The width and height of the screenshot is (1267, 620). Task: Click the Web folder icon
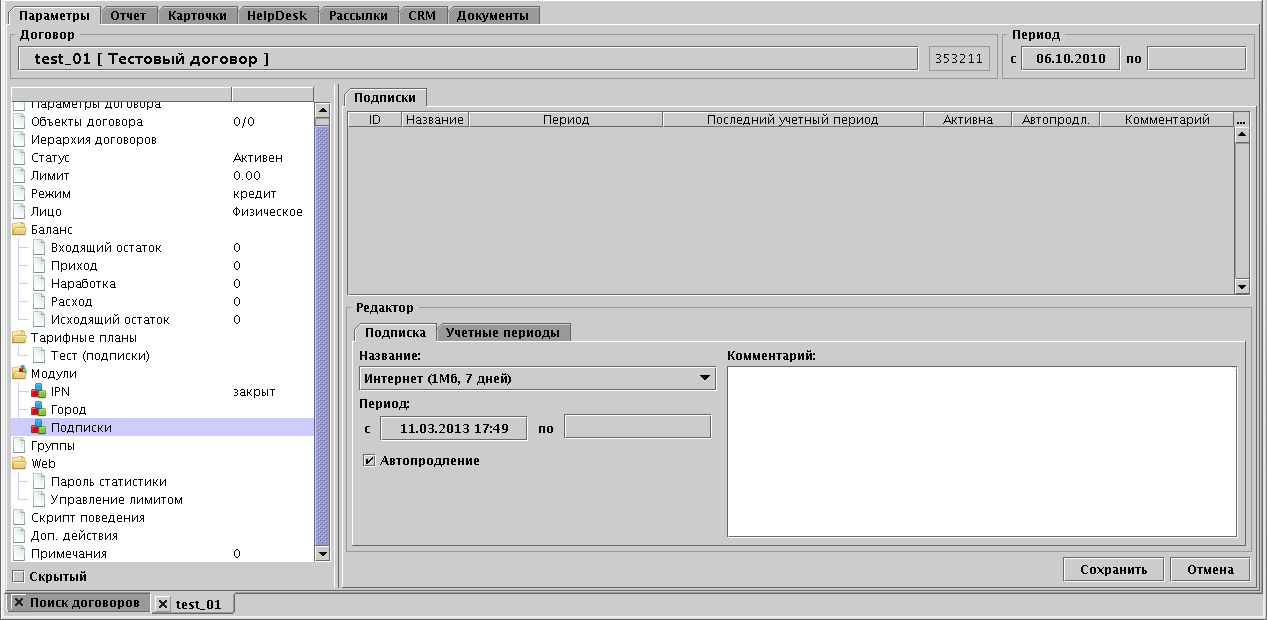pos(19,464)
